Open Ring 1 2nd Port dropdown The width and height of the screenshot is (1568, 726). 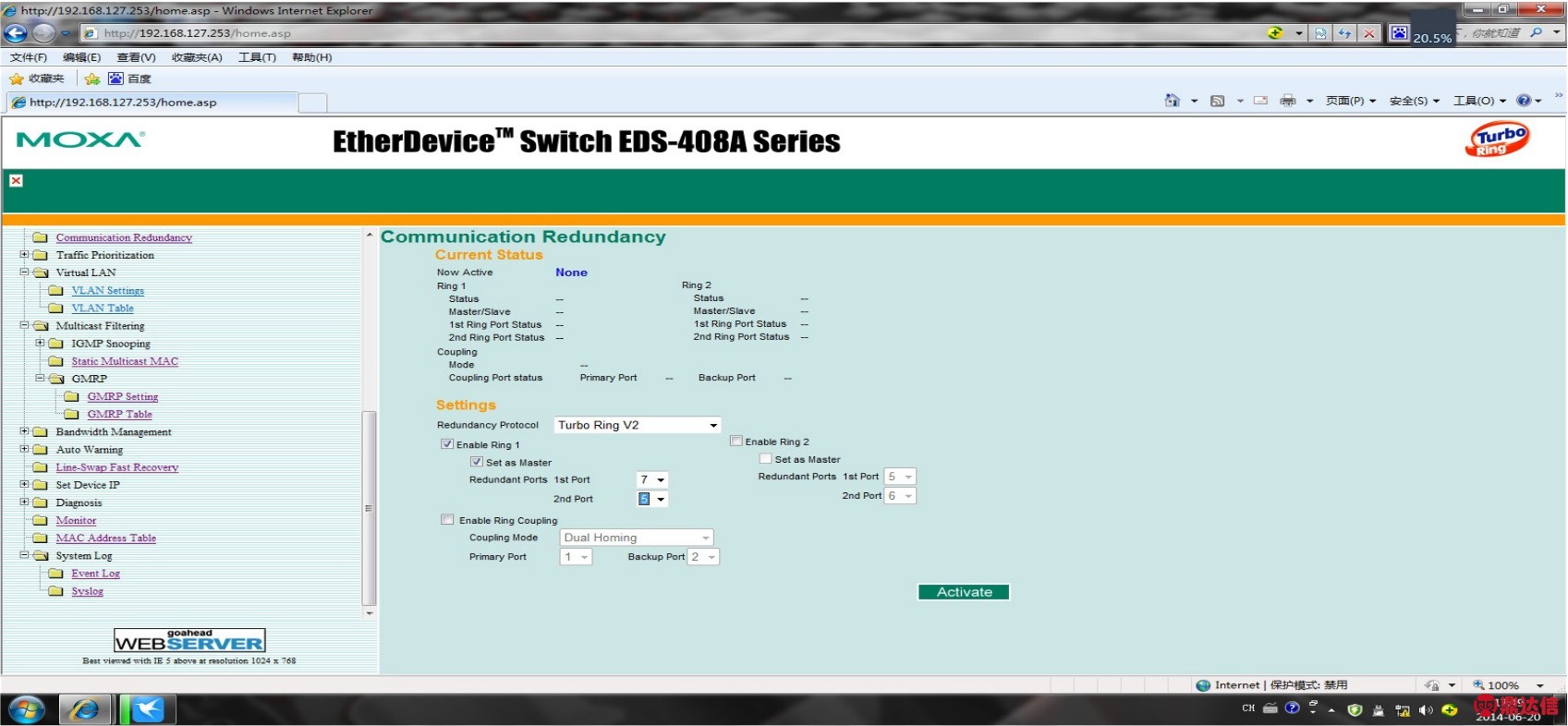(x=651, y=499)
